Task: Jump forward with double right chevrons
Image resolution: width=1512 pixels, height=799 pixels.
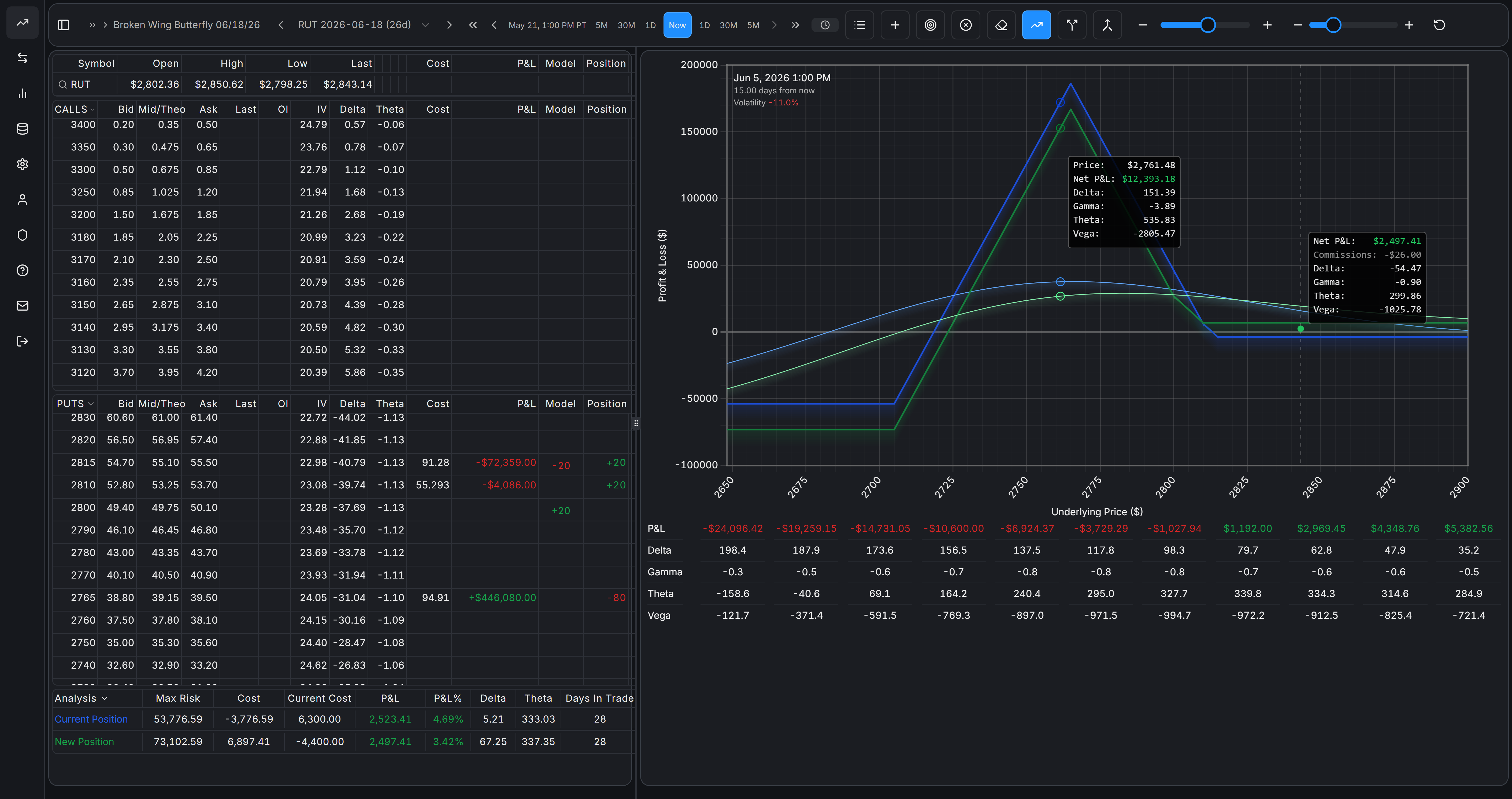Action: 795,25
